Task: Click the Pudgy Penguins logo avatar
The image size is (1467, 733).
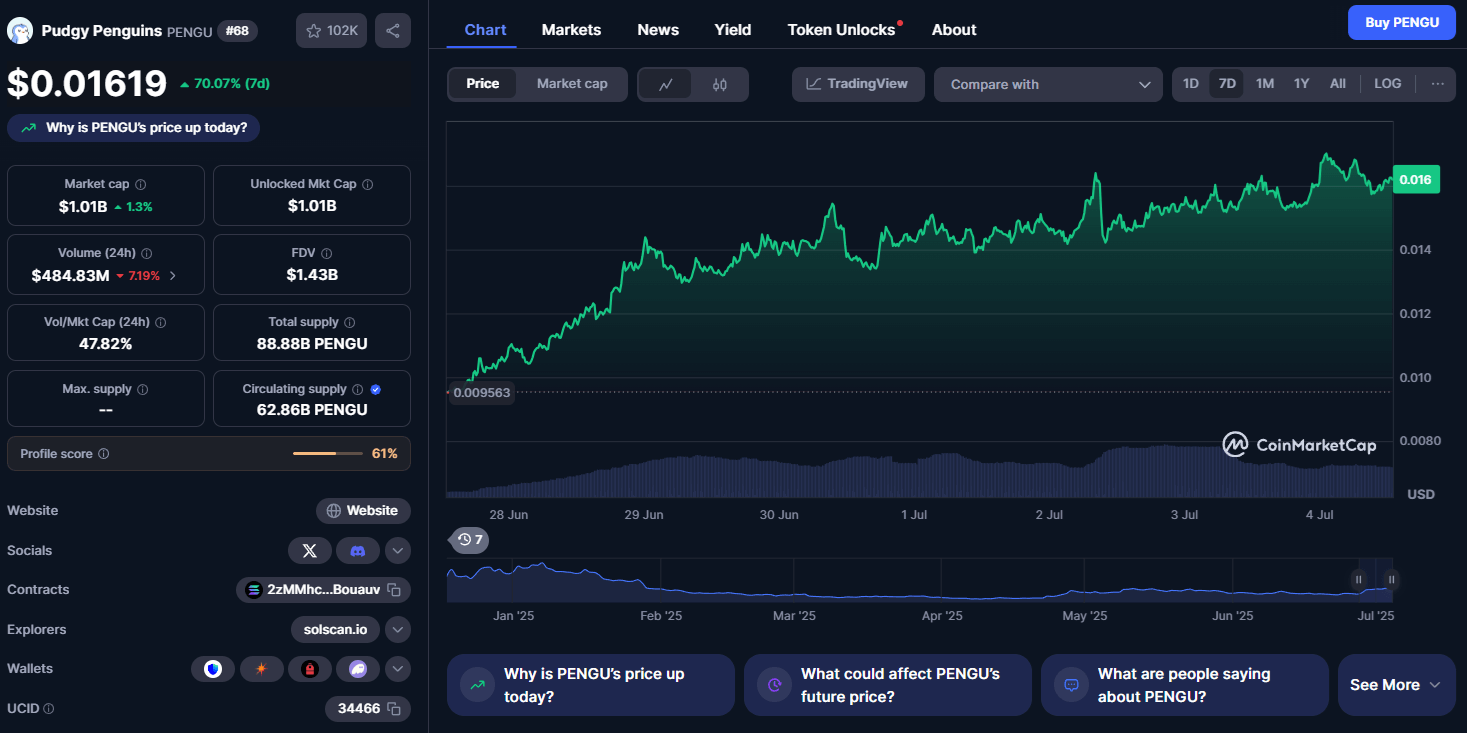Action: [20, 31]
